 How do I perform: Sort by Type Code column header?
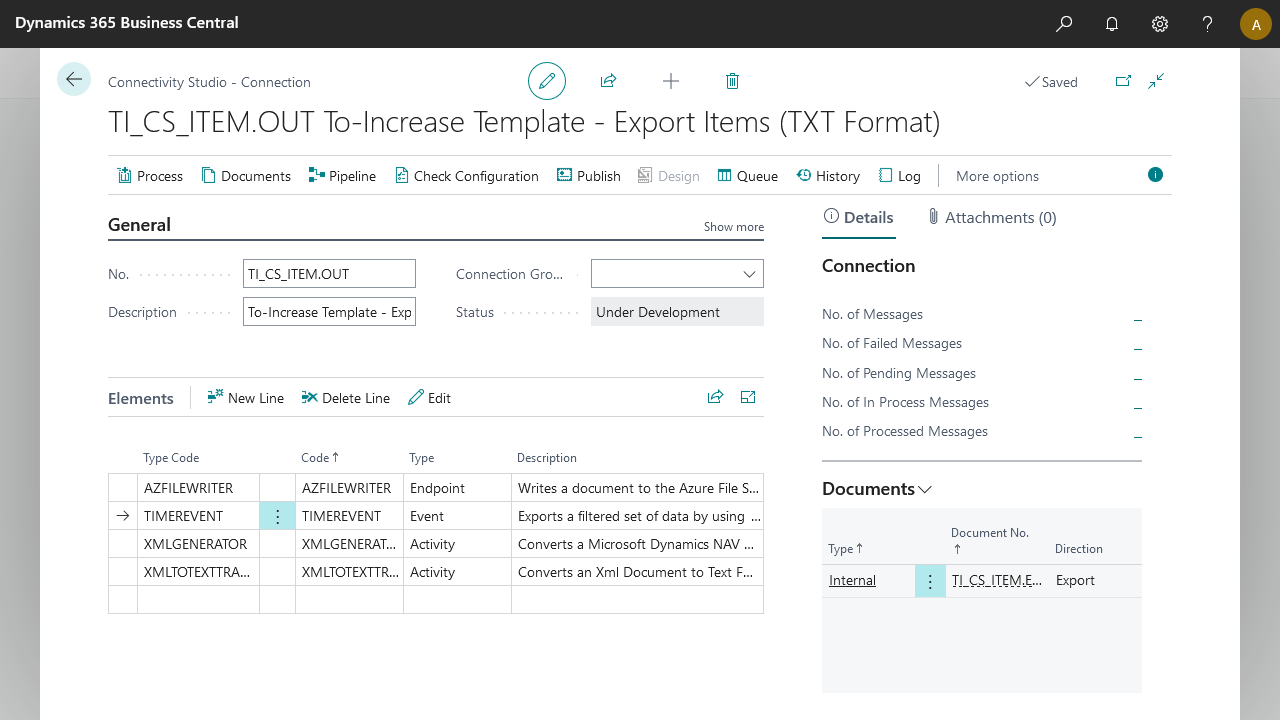[x=171, y=458]
